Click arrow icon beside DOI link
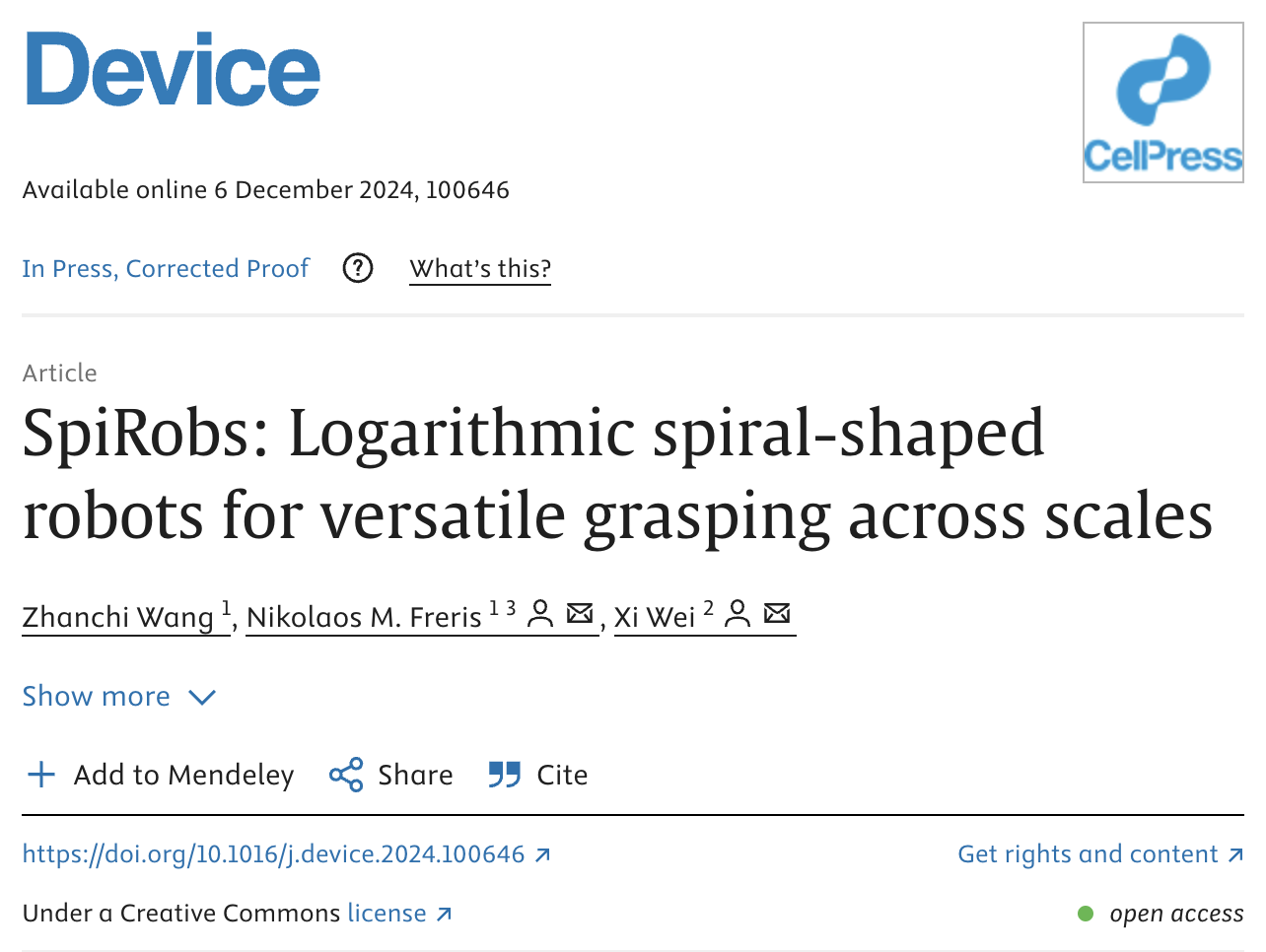 542,854
